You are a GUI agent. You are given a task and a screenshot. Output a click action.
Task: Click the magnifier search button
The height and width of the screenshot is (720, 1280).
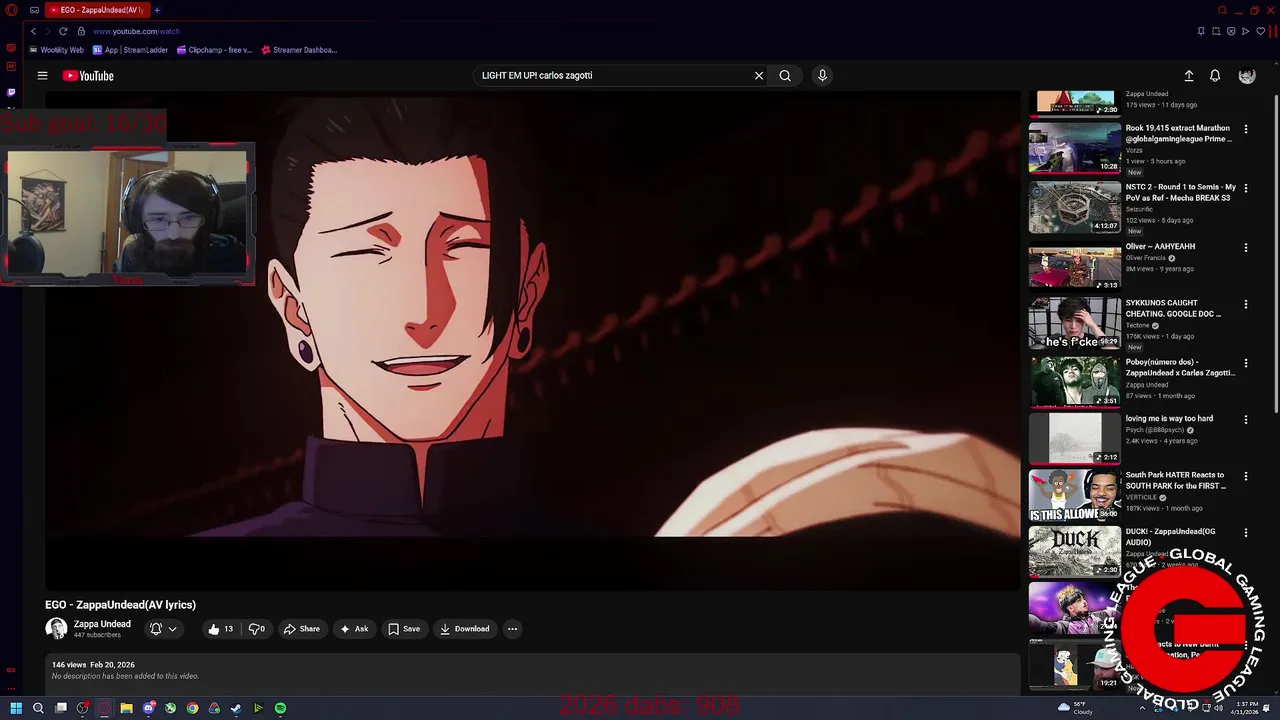(785, 75)
